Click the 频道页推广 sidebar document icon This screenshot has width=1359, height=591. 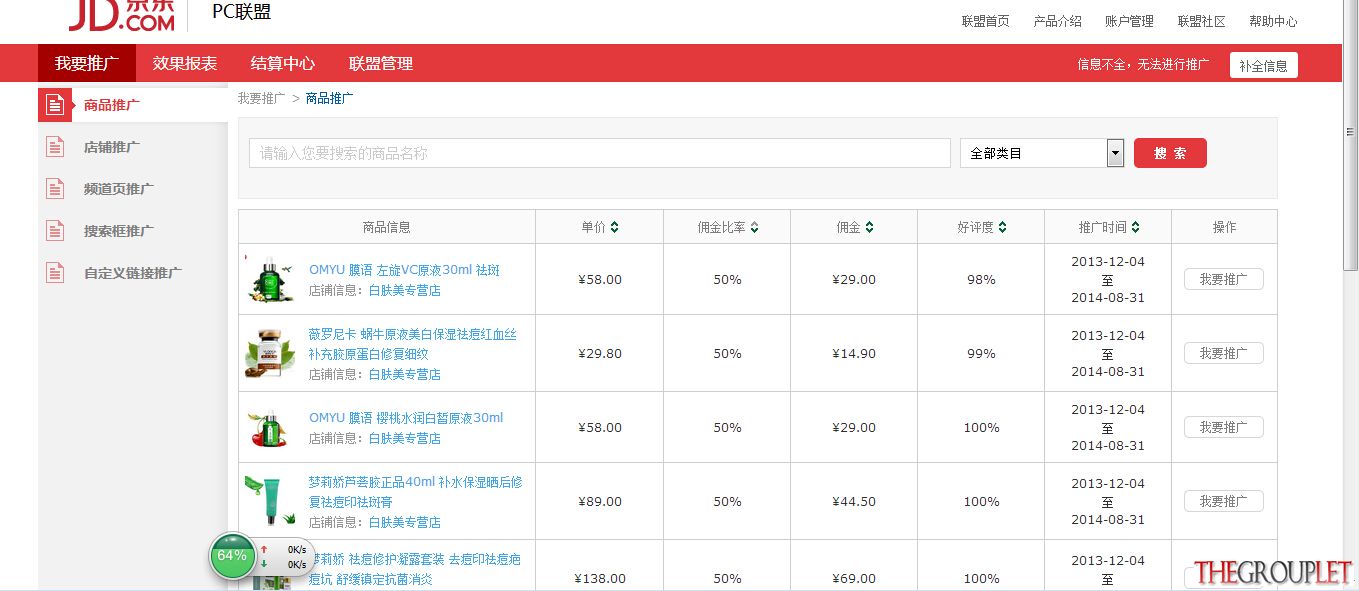click(55, 189)
